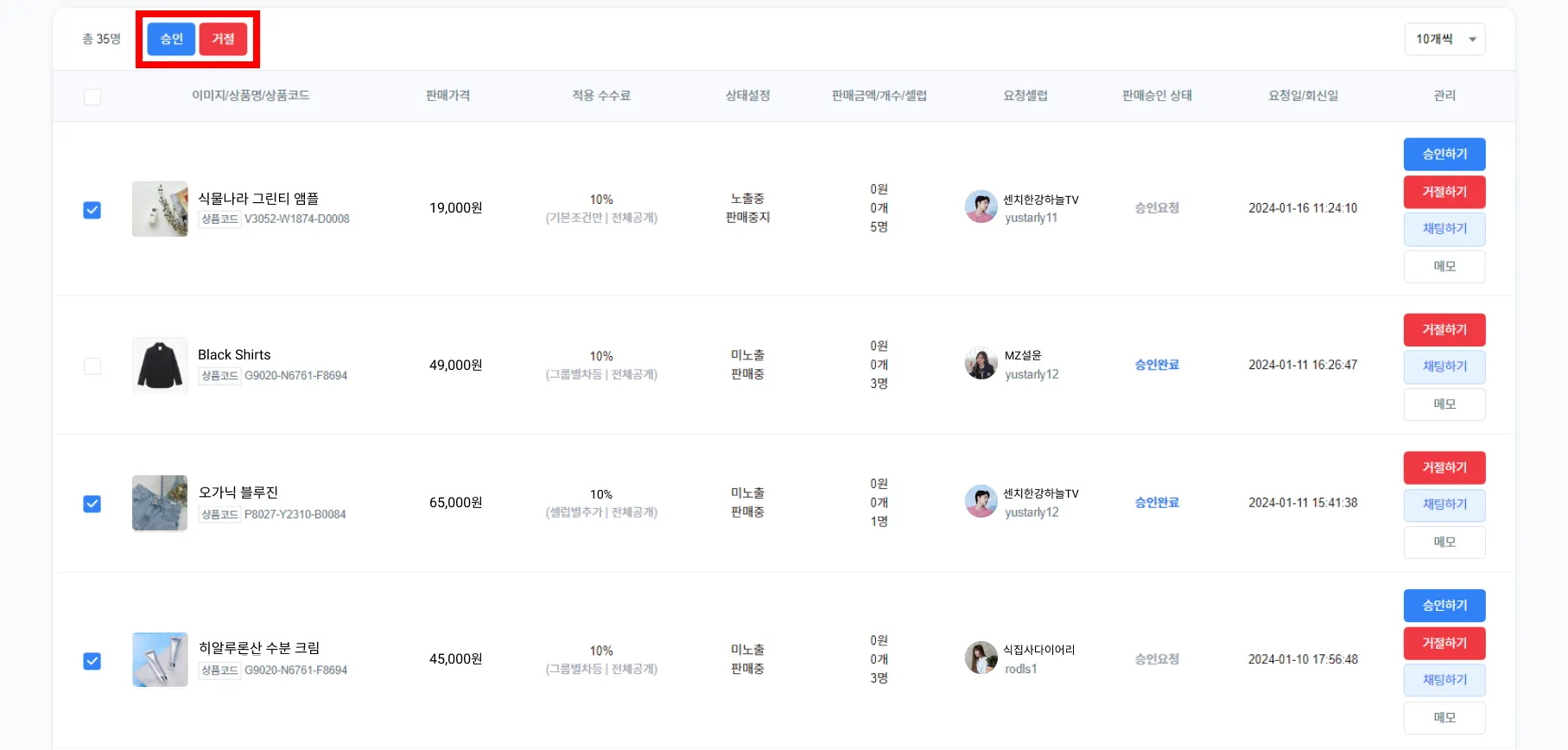This screenshot has width=1568, height=750.
Task: Open the 10개씩 page size dropdown
Action: [1444, 39]
